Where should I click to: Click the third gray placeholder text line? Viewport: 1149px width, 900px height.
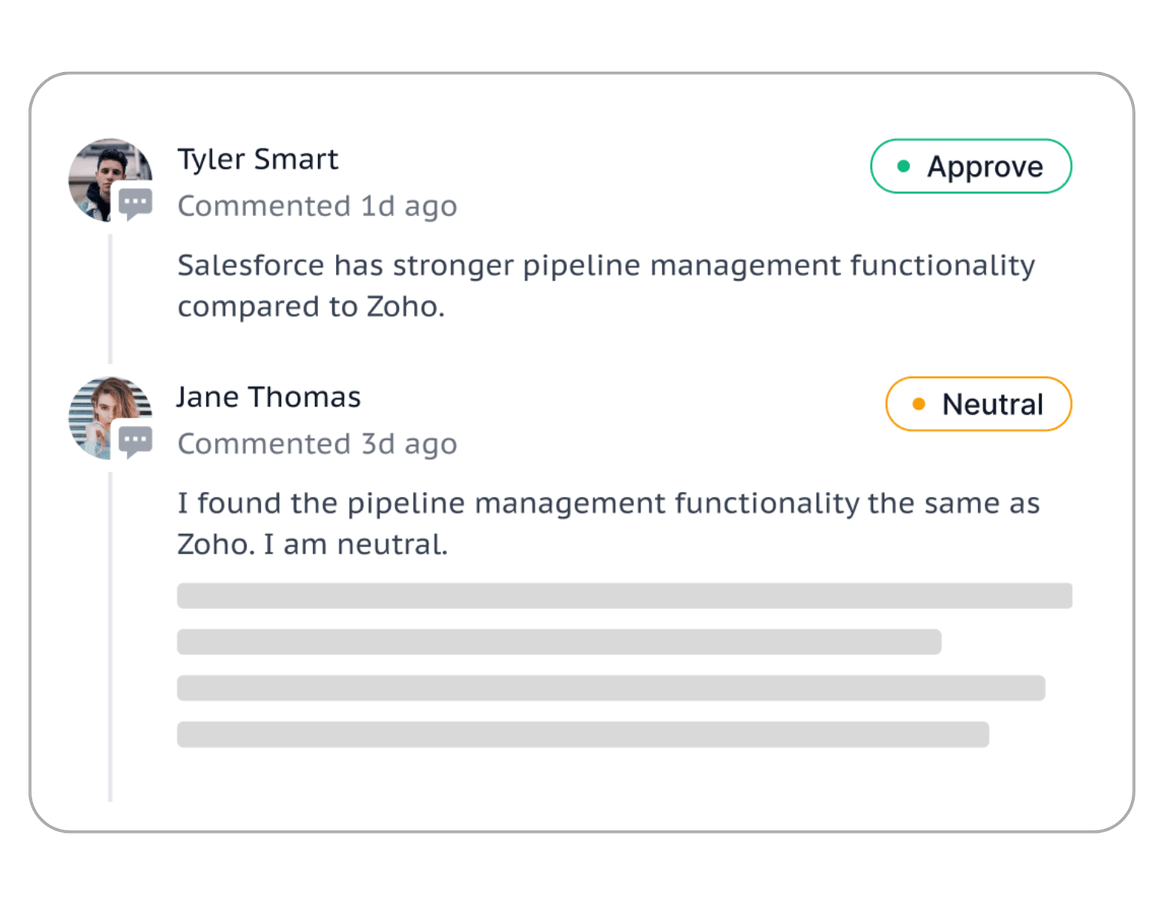point(611,688)
